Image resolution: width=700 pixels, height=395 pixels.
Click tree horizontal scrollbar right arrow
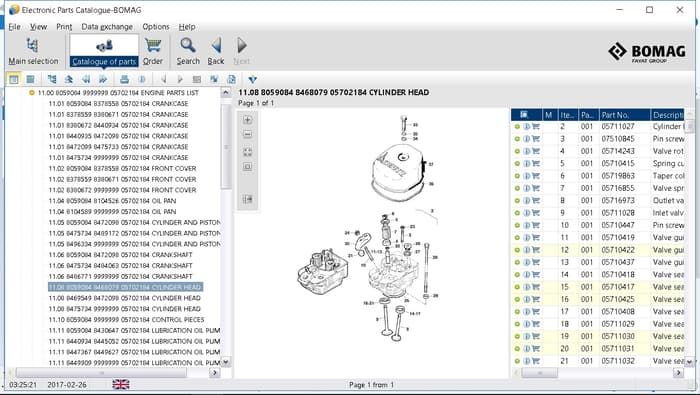pyautogui.click(x=215, y=373)
